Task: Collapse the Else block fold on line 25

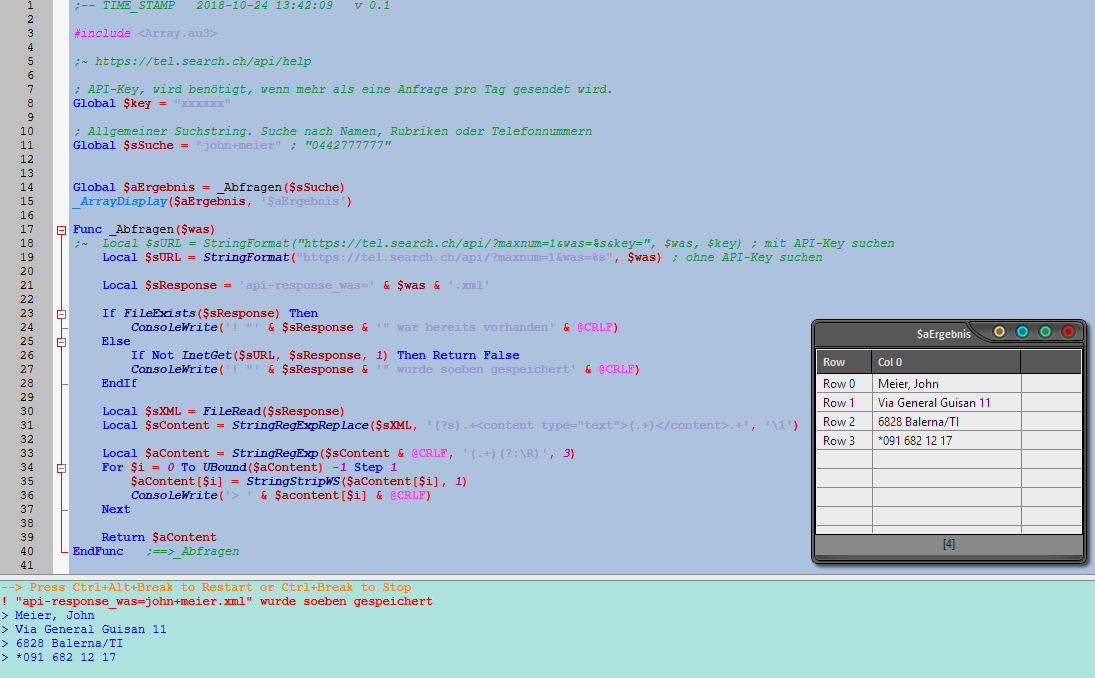Action: point(62,342)
